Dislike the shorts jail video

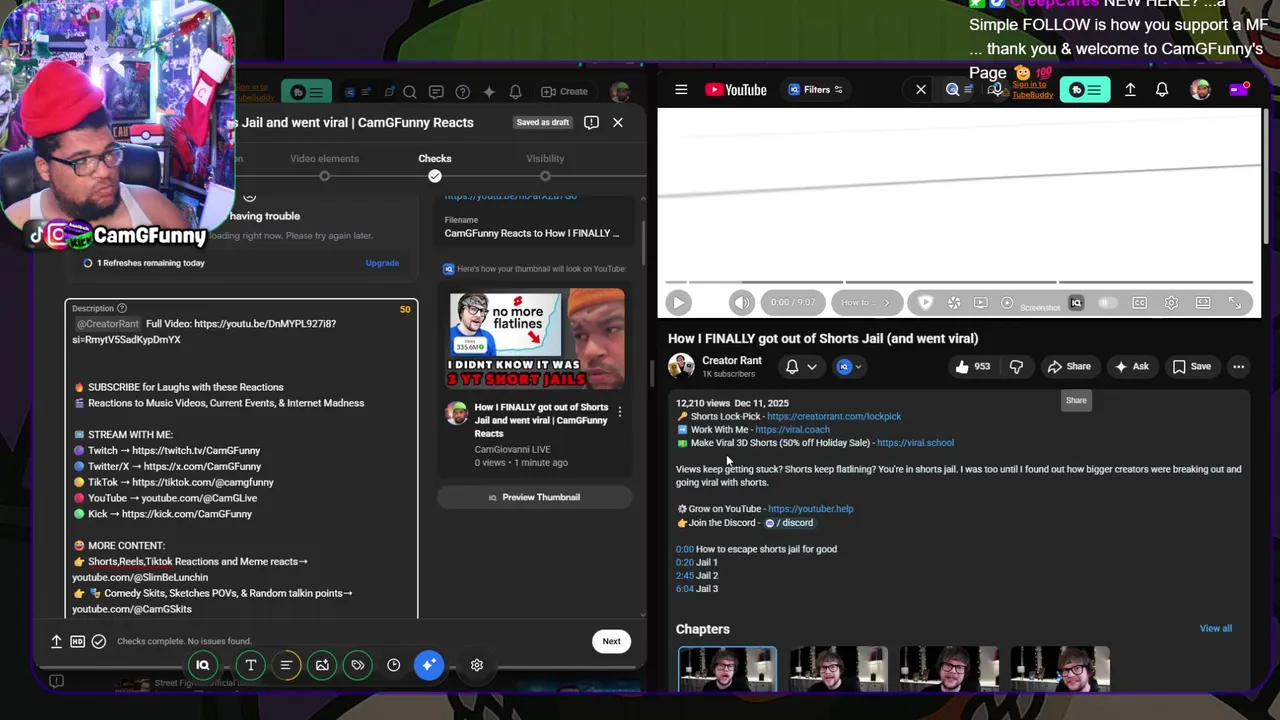pyautogui.click(x=1016, y=367)
